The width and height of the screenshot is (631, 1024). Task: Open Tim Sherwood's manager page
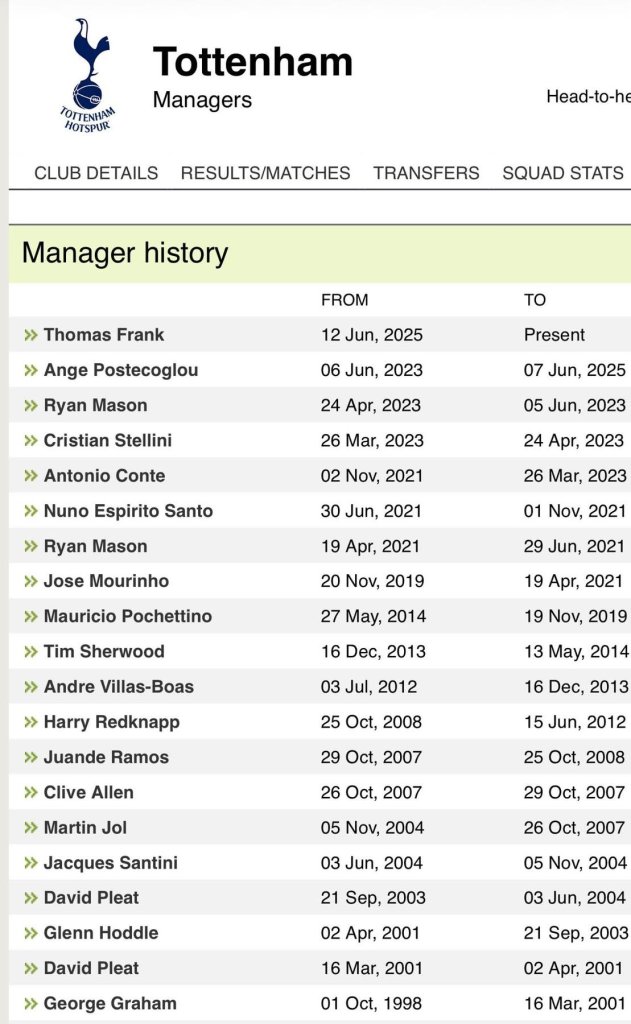click(104, 651)
